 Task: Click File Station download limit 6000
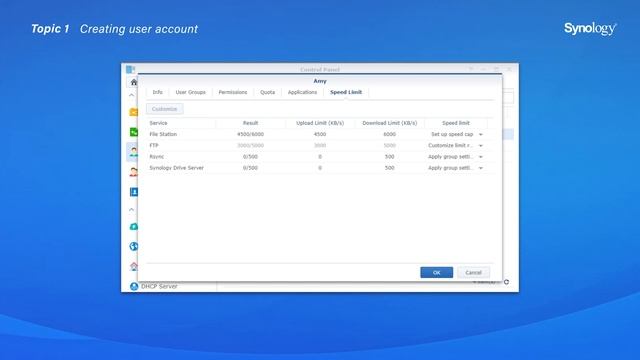point(389,134)
